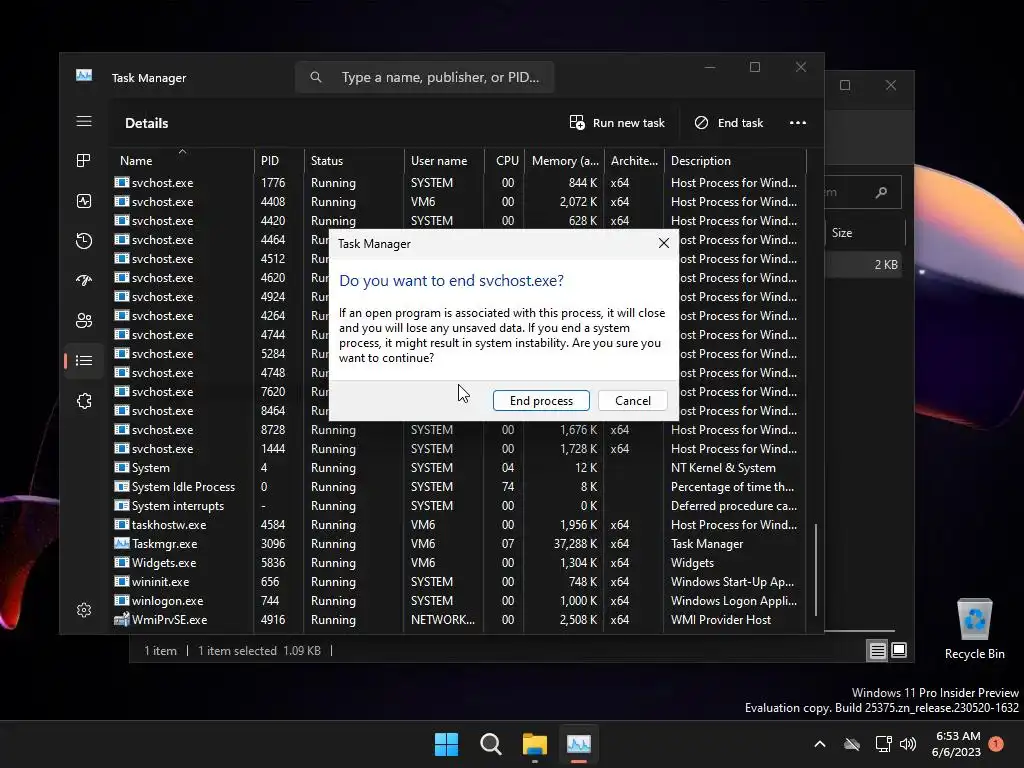Open the network tray icon

pos(883,744)
